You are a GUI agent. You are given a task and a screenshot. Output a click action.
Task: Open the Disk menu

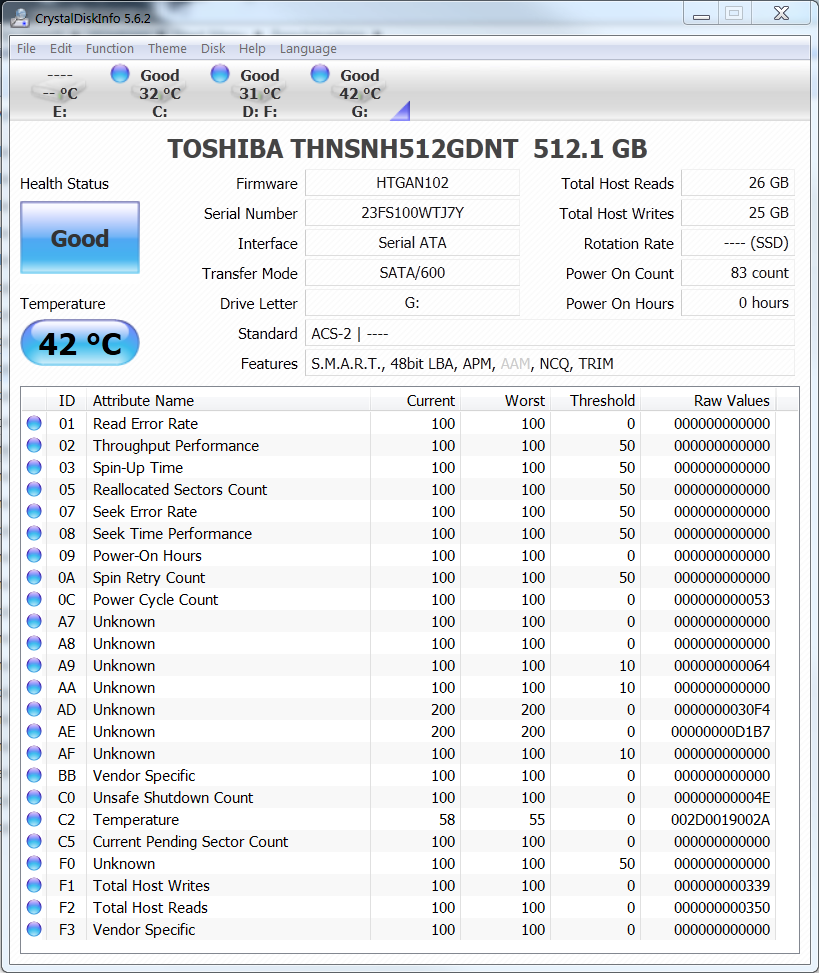pyautogui.click(x=213, y=49)
